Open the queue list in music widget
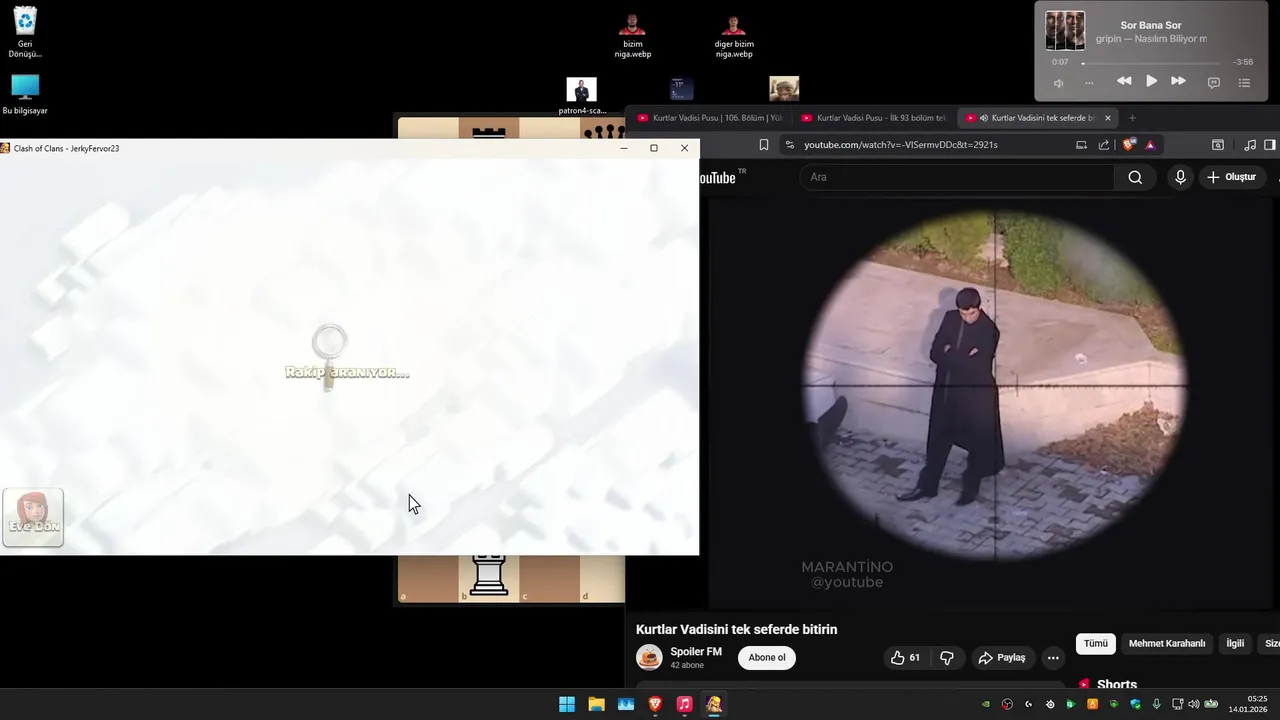The image size is (1280, 720). (x=1244, y=83)
